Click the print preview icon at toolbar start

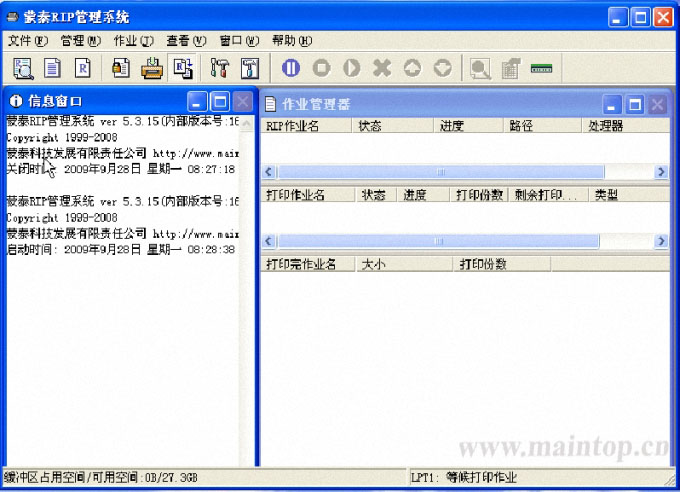[24, 68]
